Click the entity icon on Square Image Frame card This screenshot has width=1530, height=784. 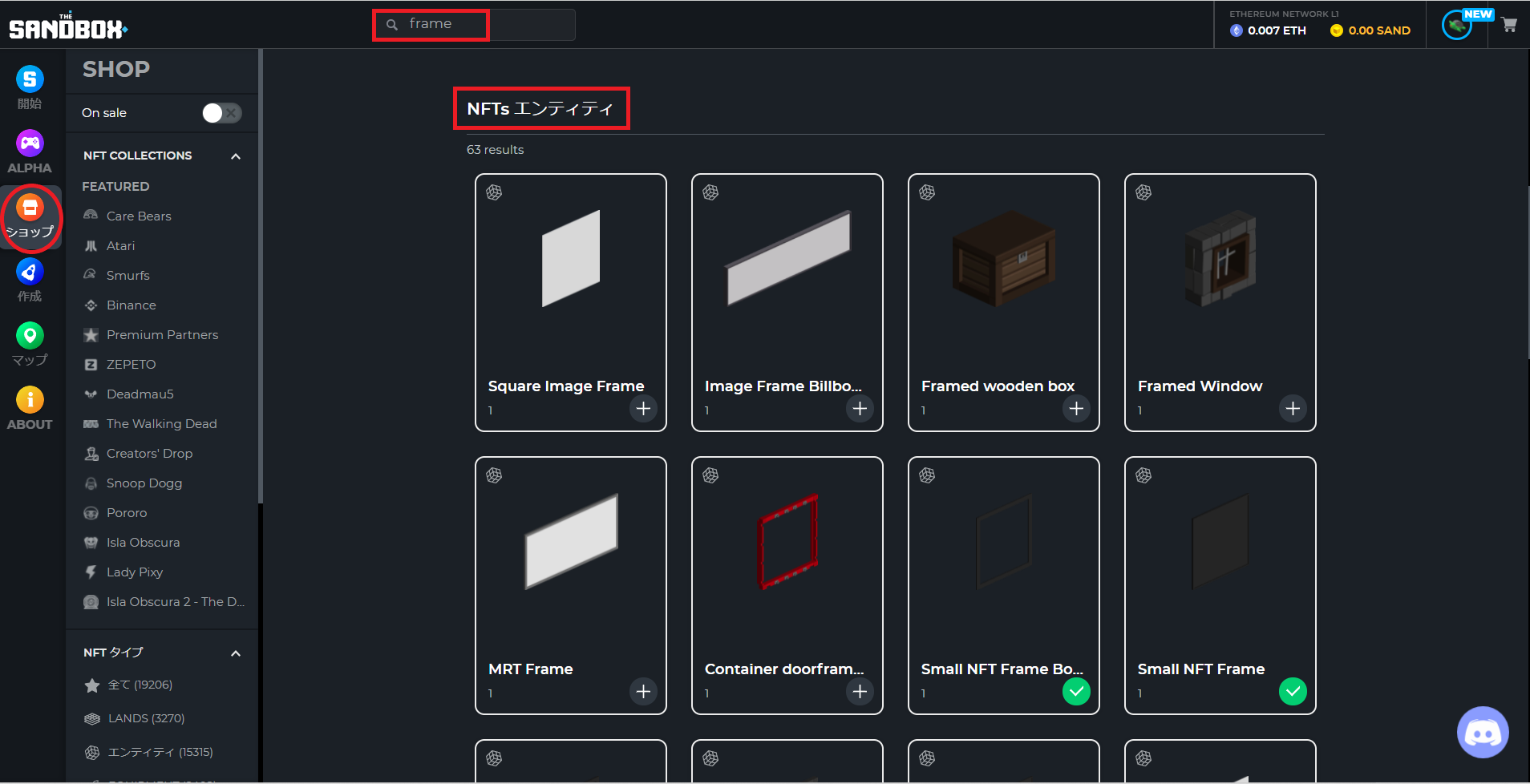pyautogui.click(x=494, y=192)
